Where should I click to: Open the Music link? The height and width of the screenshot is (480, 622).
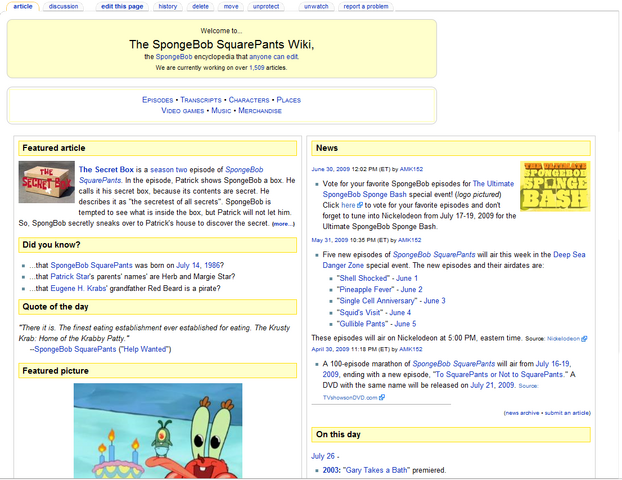[221, 111]
